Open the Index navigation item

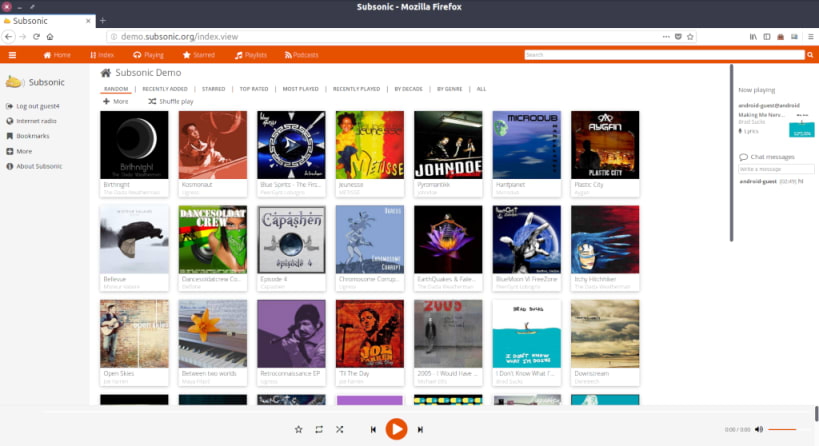click(x=102, y=55)
